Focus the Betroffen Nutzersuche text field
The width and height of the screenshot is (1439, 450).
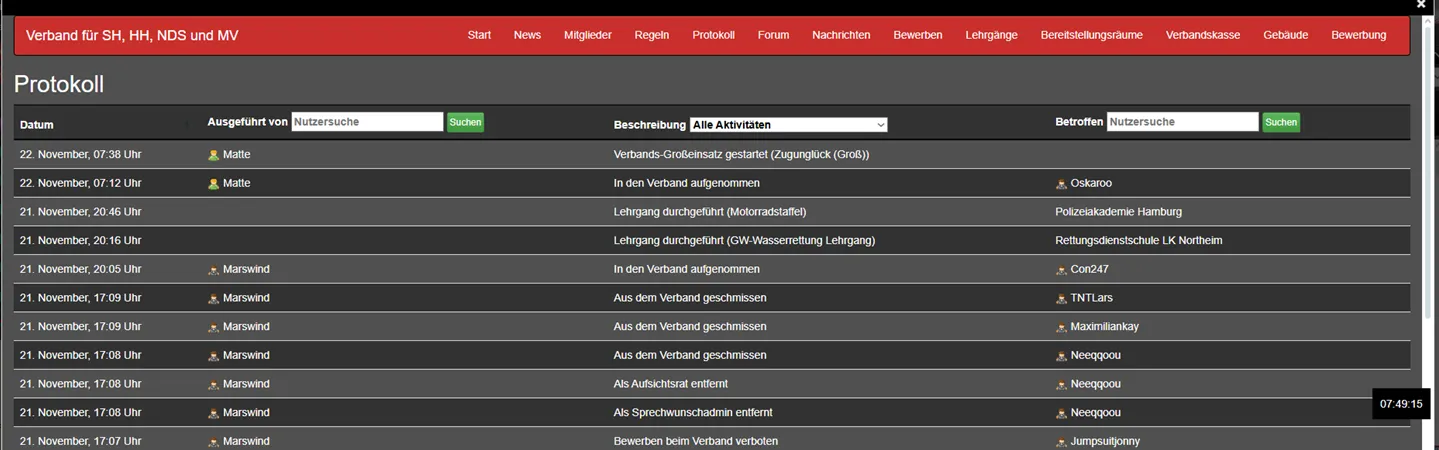(1182, 122)
